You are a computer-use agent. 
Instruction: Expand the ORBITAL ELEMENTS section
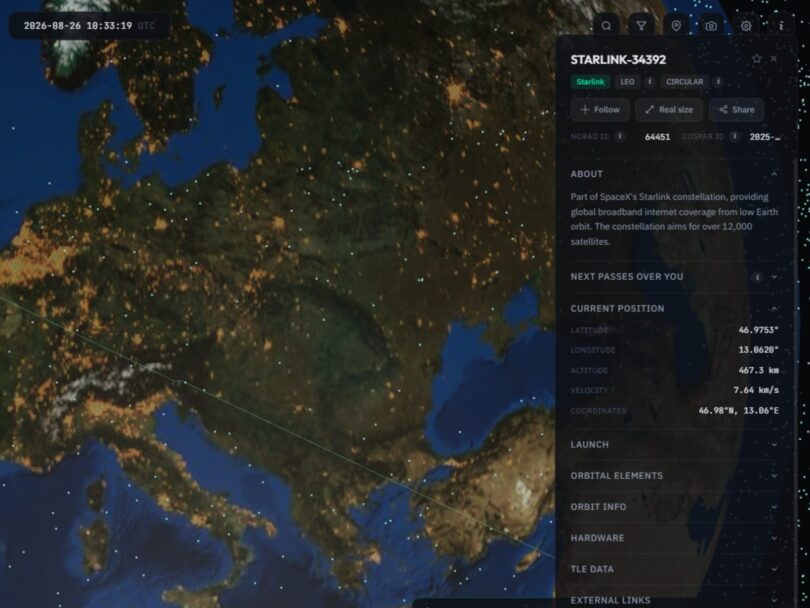674,476
